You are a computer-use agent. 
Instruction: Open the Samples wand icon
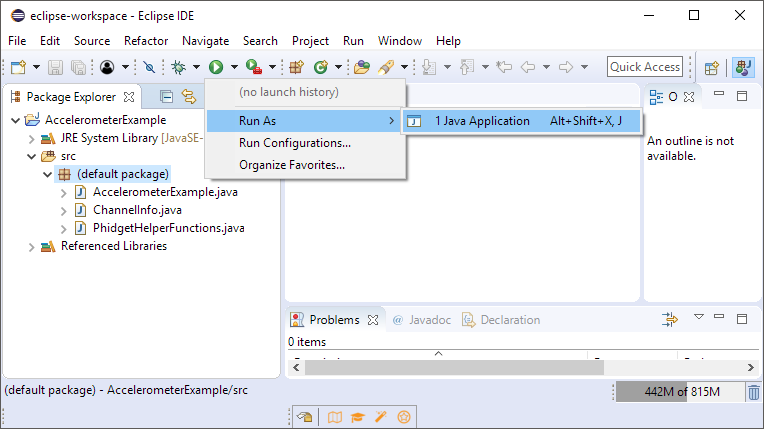pyautogui.click(x=381, y=417)
